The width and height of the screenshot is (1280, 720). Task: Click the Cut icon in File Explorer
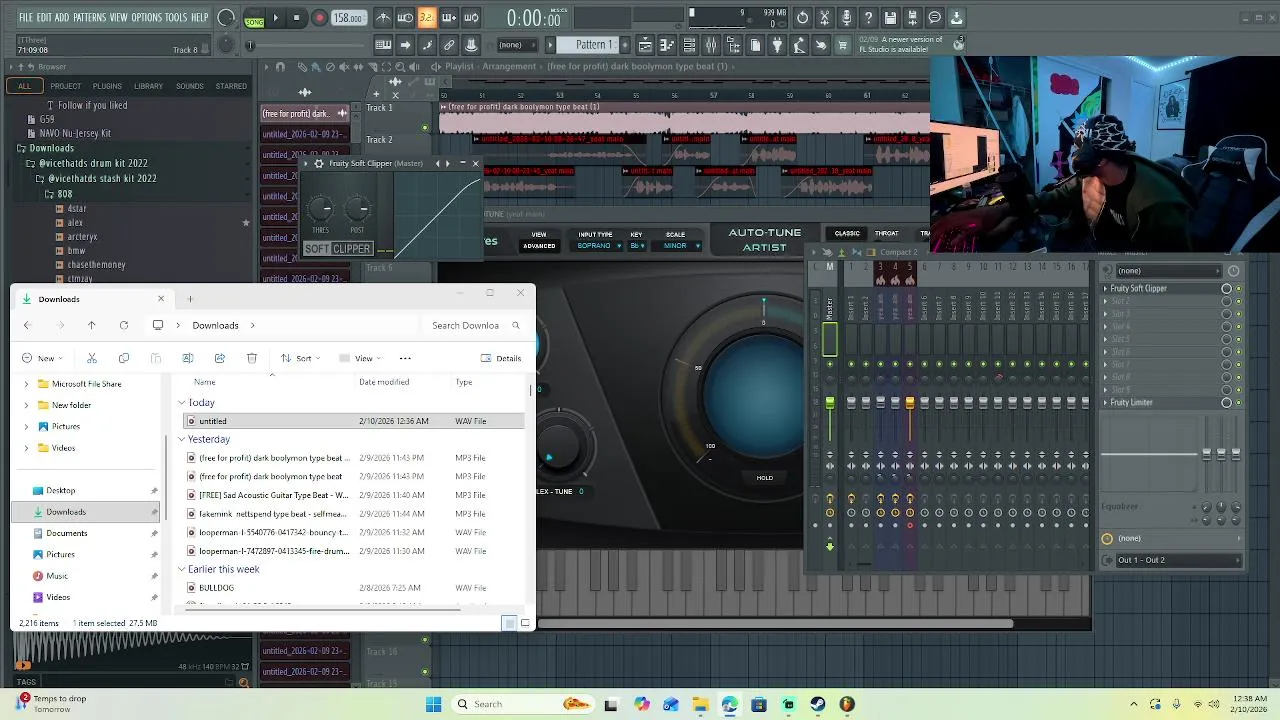tap(91, 358)
